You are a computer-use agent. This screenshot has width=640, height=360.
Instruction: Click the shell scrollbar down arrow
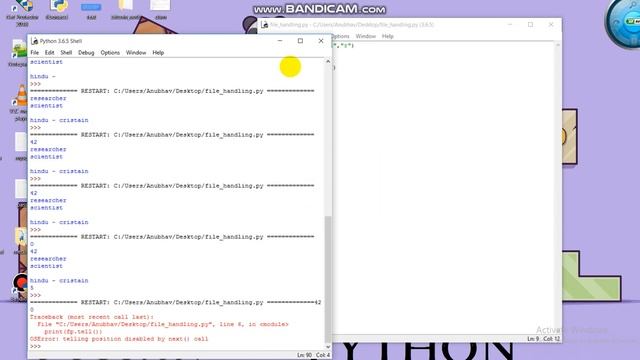[328, 347]
